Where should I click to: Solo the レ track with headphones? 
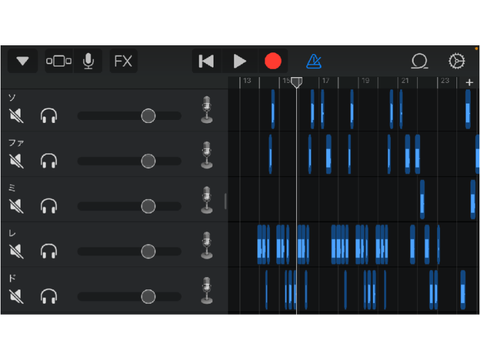(x=49, y=251)
